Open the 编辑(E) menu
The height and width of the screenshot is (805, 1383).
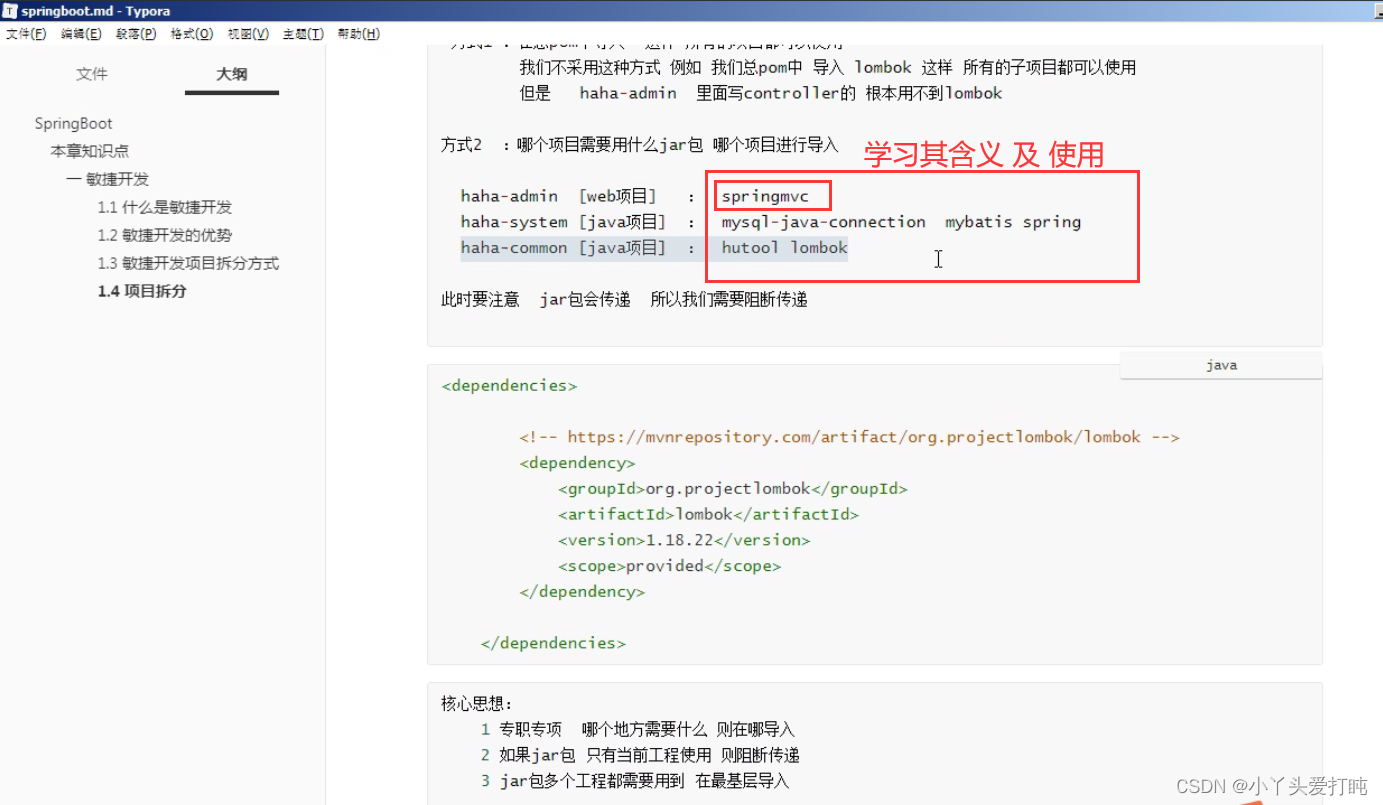point(81,34)
